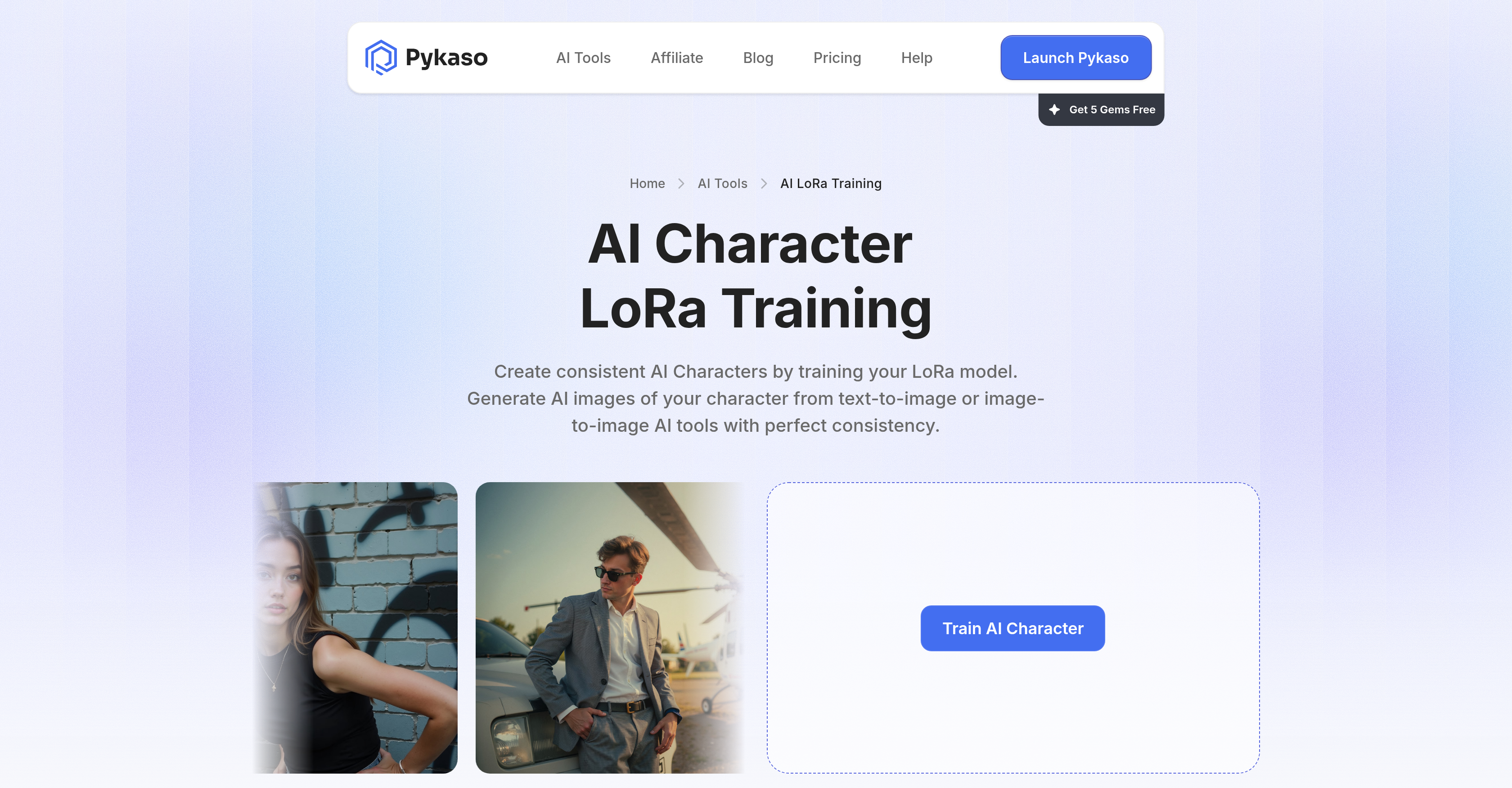This screenshot has height=788, width=1512.
Task: Select the AI LoRa Training breadcrumb entry
Action: [829, 183]
